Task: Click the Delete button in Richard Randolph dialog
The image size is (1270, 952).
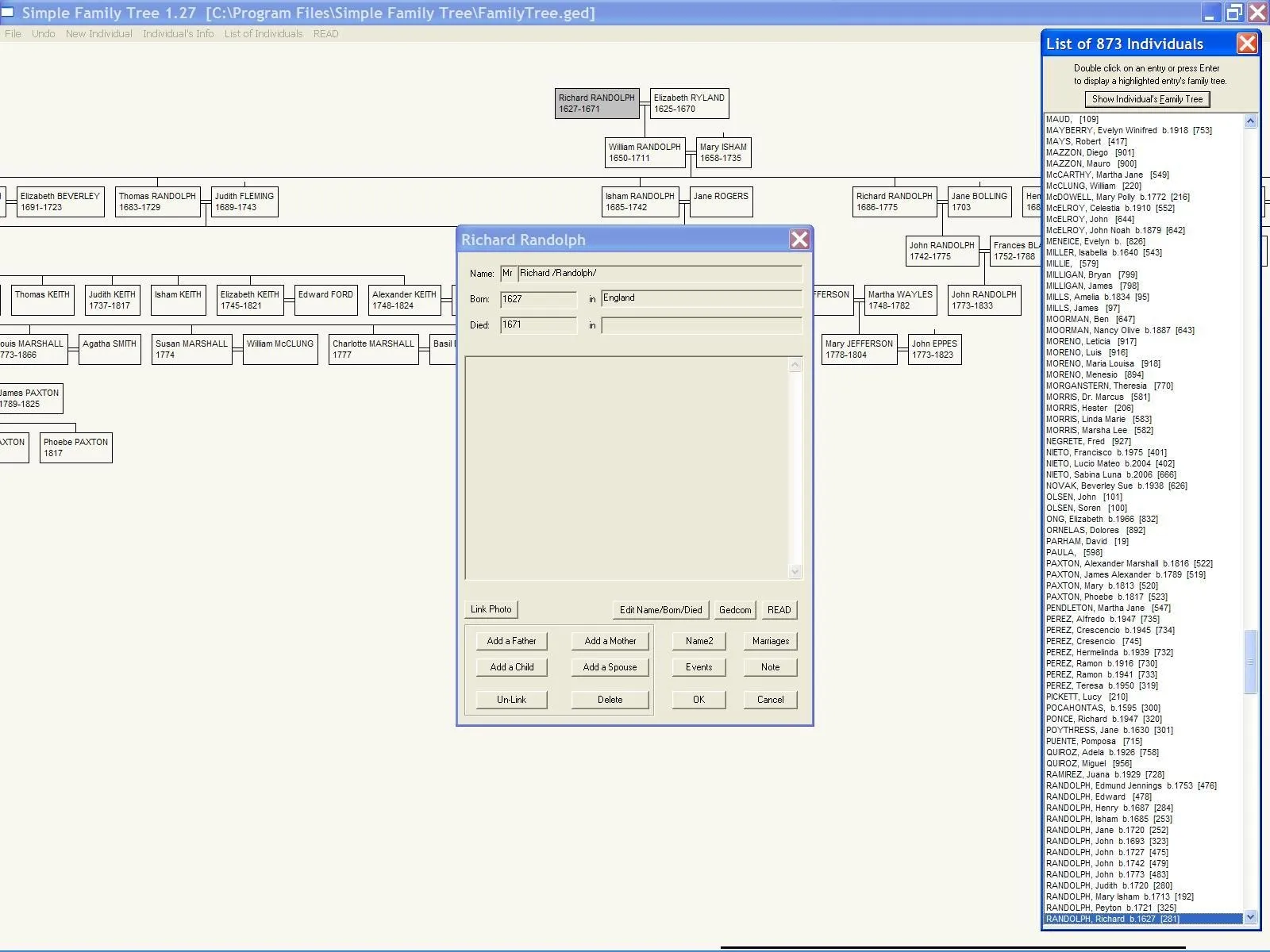Action: 610,699
